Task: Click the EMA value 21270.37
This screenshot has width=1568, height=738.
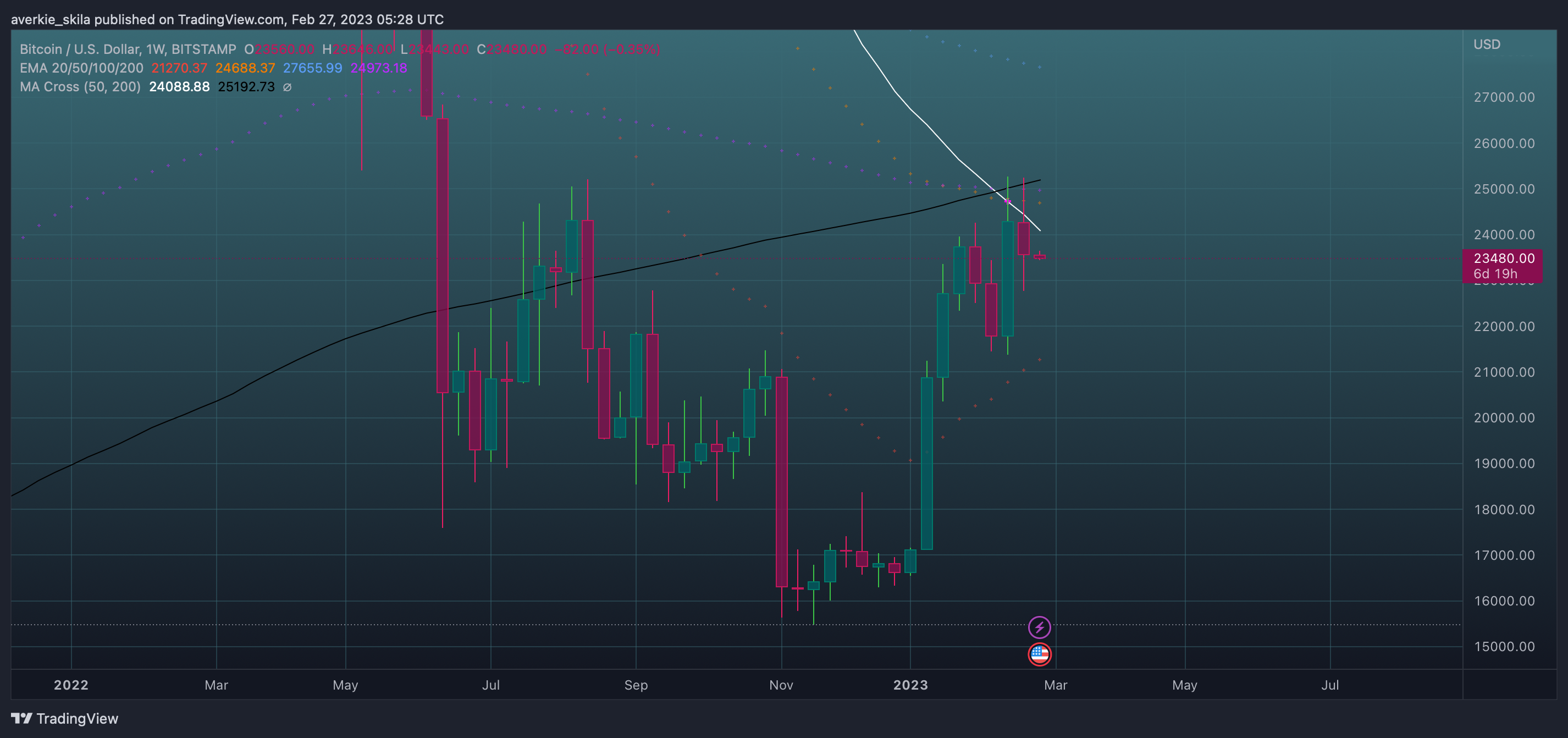Action: coord(179,68)
